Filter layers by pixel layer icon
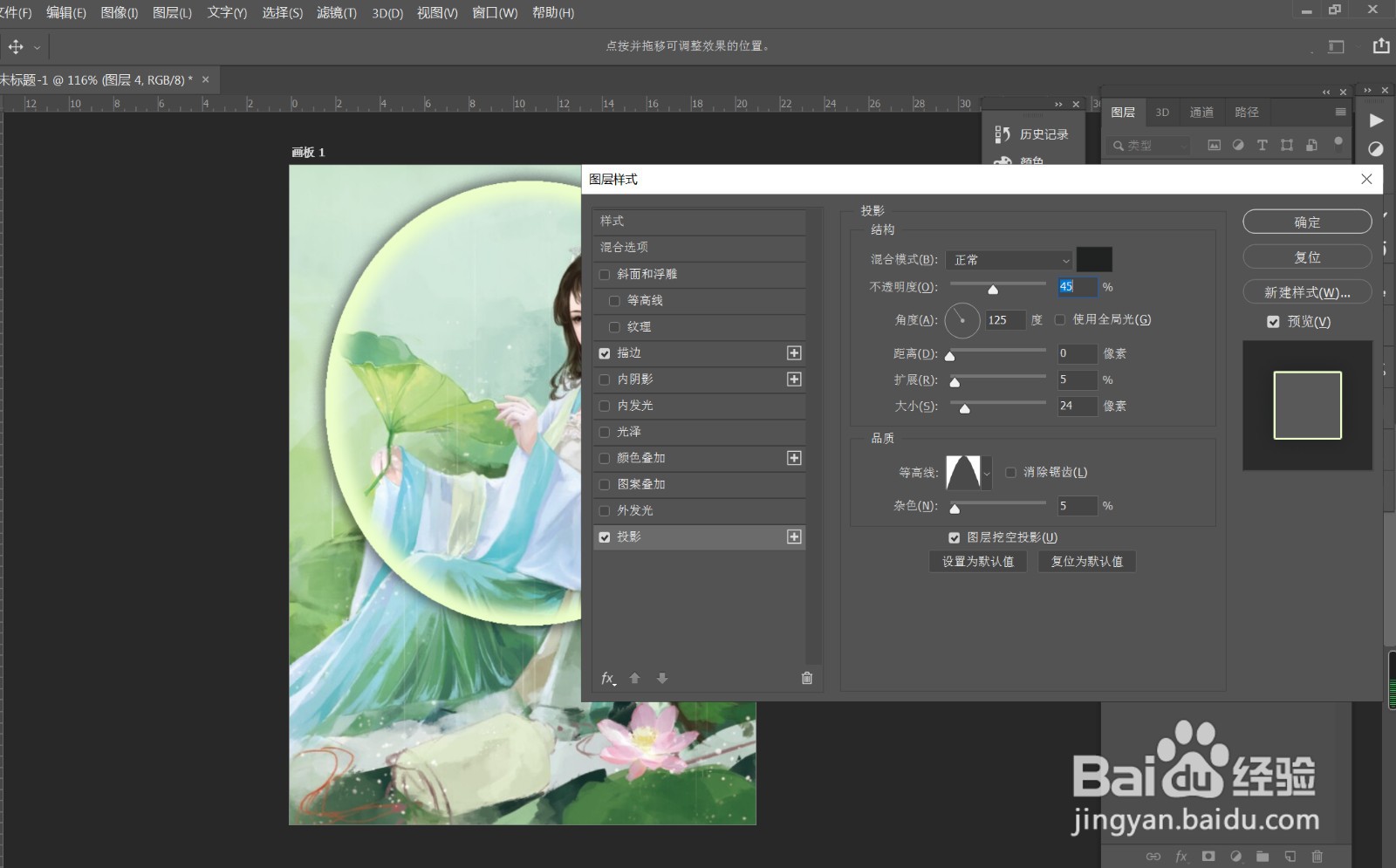Viewport: 1396px width, 868px height. [x=1214, y=145]
